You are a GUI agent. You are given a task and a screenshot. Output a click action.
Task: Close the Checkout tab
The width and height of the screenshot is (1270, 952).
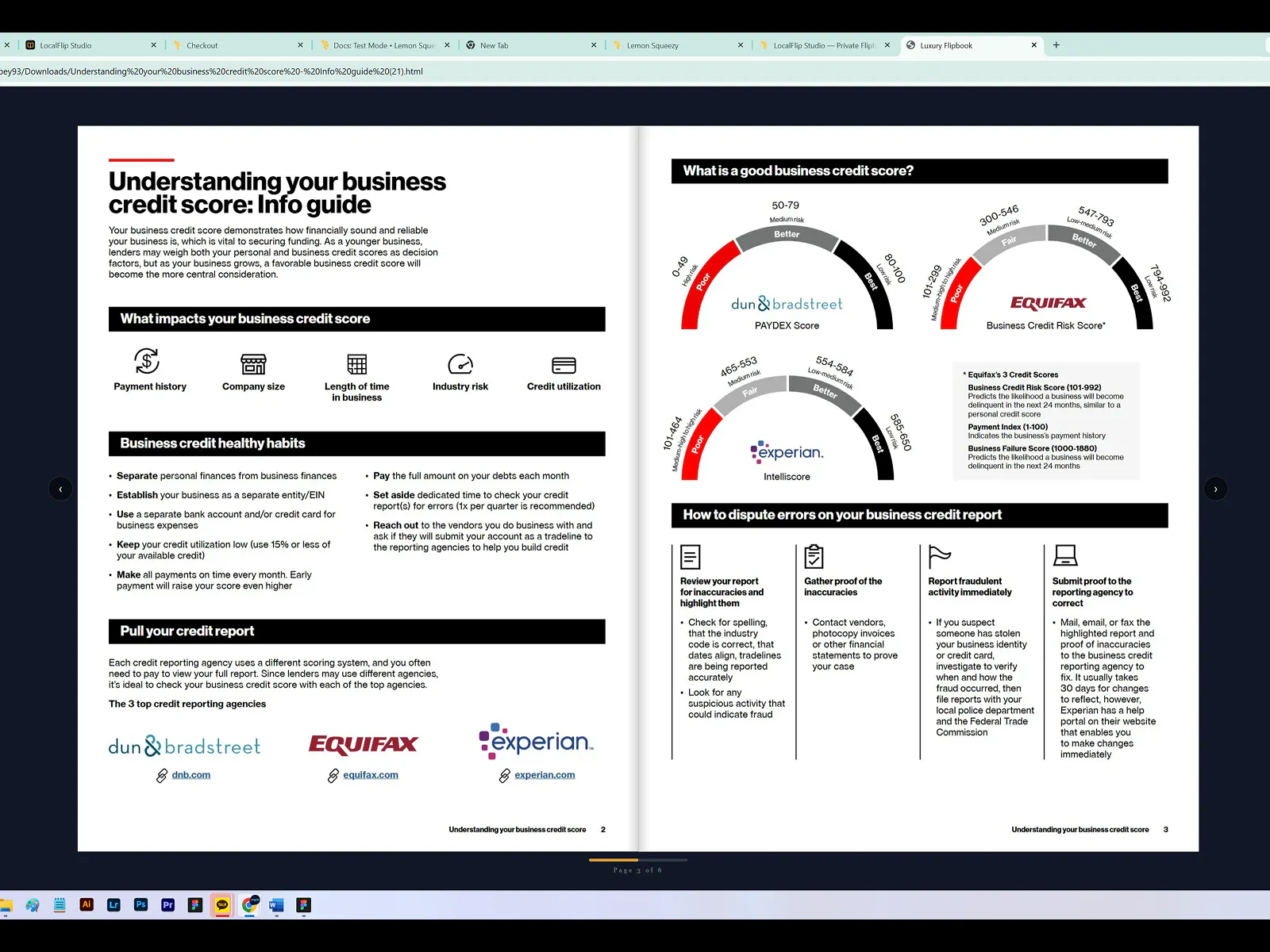[x=300, y=45]
